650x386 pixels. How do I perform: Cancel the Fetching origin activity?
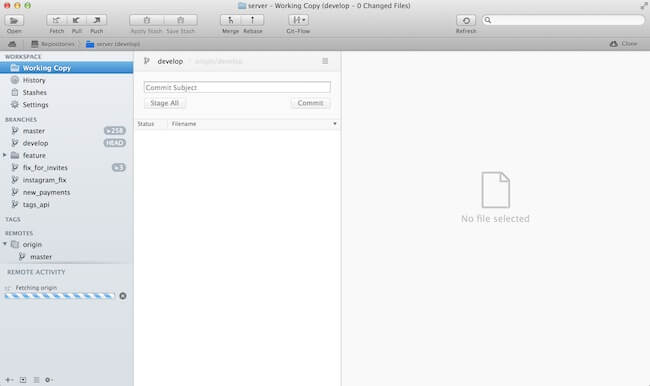[123, 296]
